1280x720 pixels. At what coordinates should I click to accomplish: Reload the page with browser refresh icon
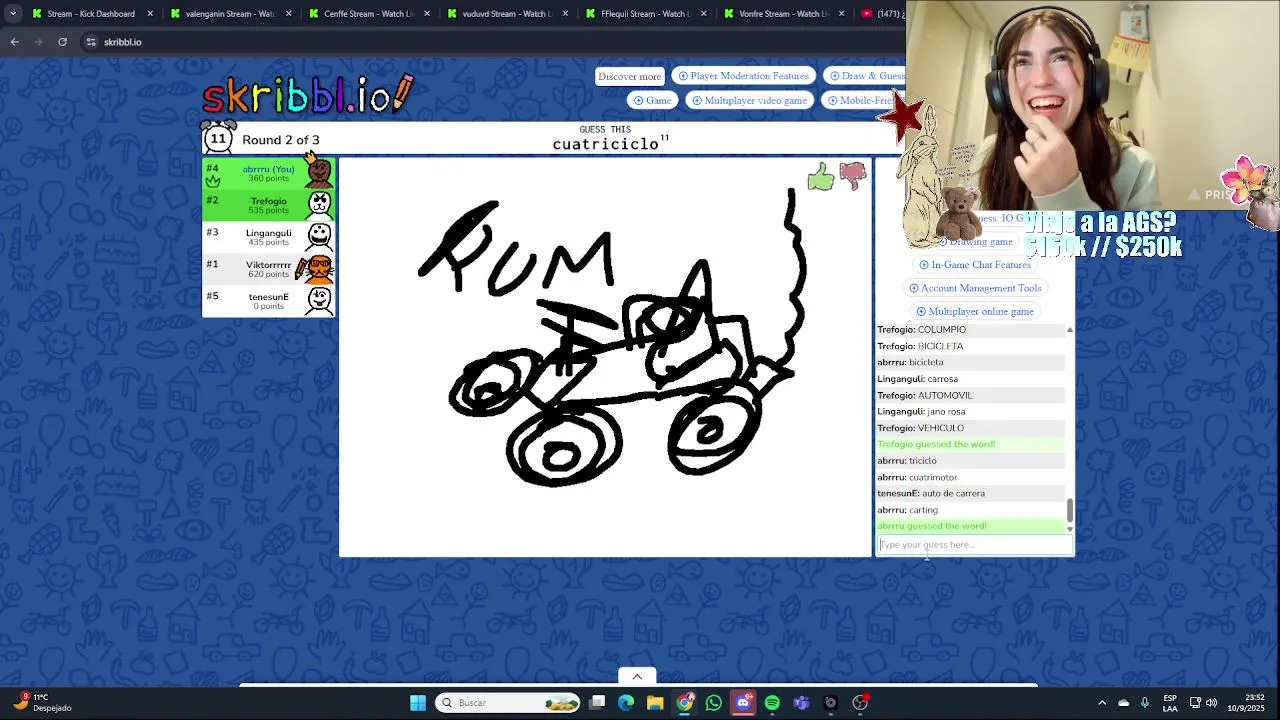tap(62, 42)
